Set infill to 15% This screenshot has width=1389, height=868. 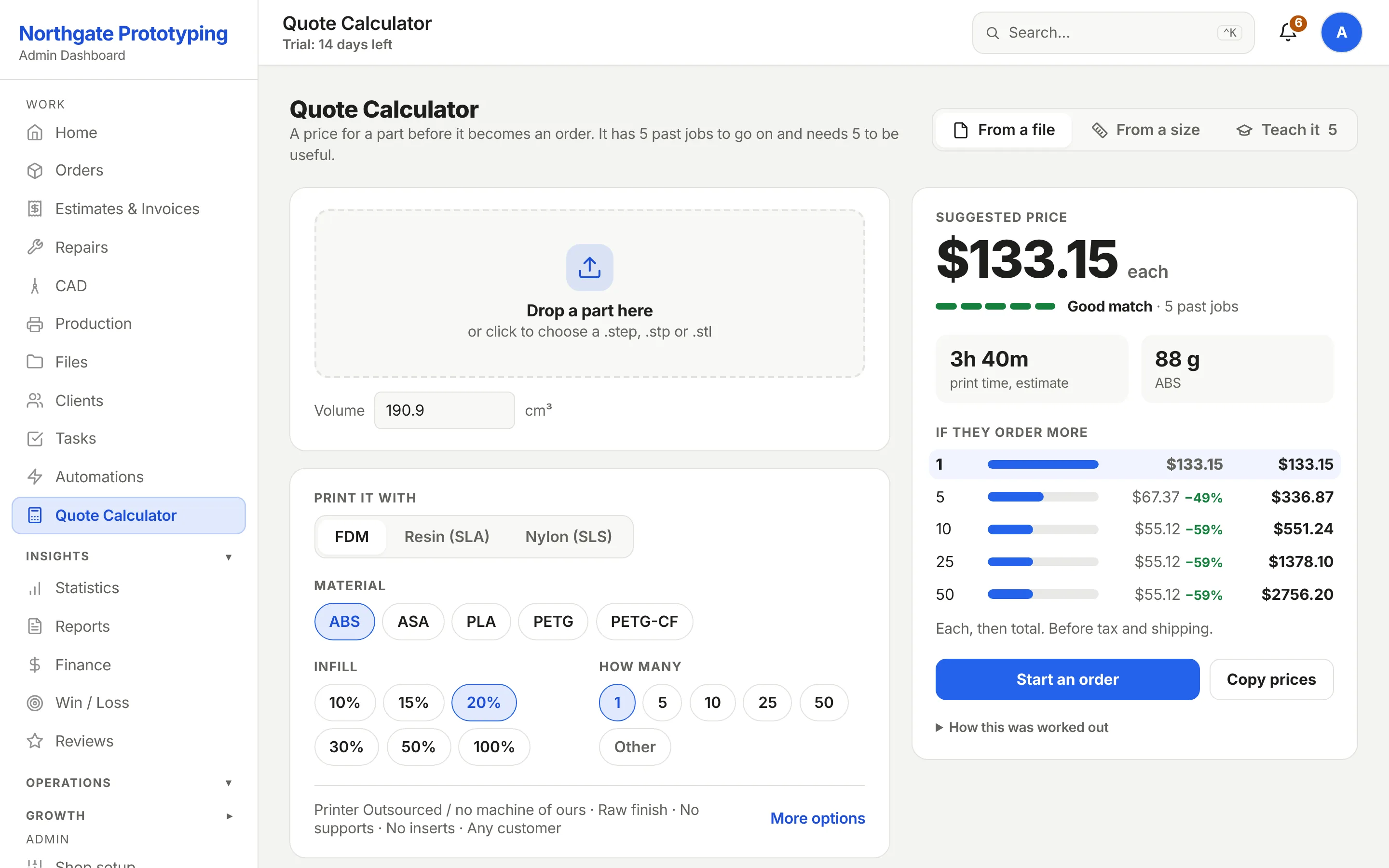[x=413, y=703]
